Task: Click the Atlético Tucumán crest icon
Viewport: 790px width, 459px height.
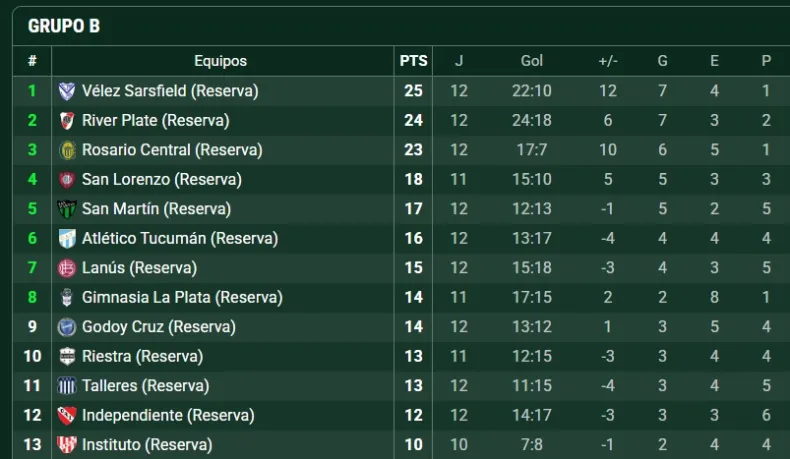Action: pyautogui.click(x=67, y=239)
